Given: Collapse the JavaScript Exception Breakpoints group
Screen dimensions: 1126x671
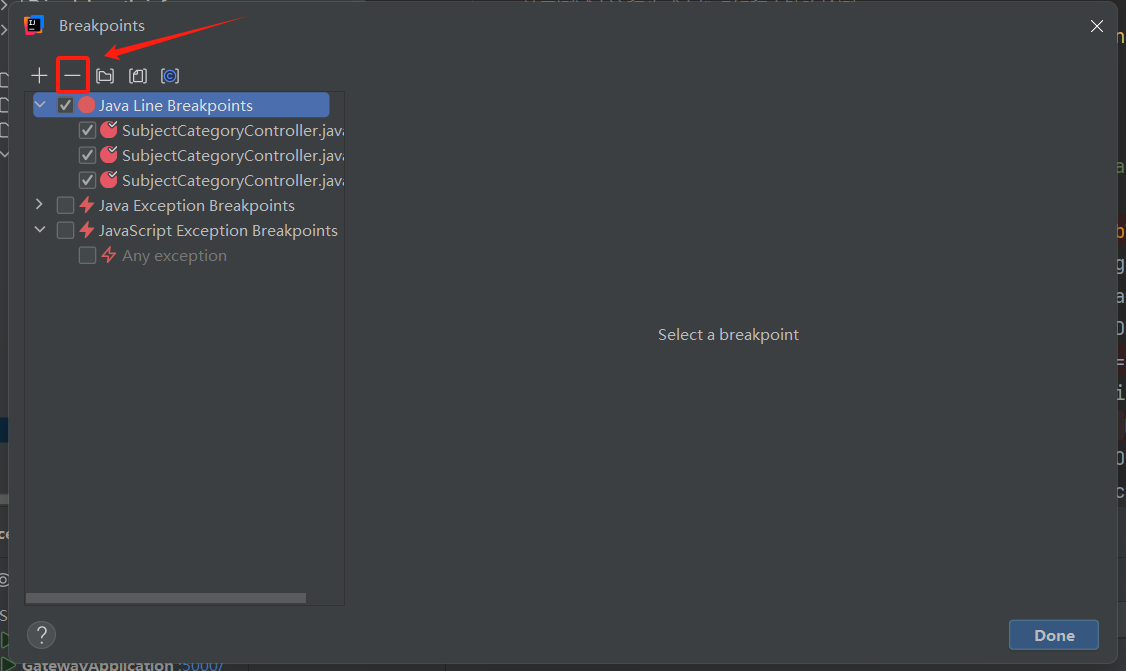Looking at the screenshot, I should (x=40, y=230).
